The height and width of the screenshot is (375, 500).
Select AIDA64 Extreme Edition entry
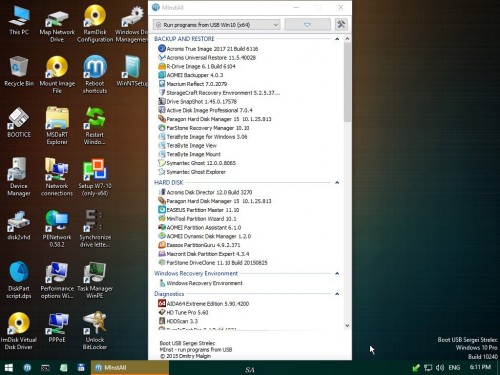click(203, 304)
